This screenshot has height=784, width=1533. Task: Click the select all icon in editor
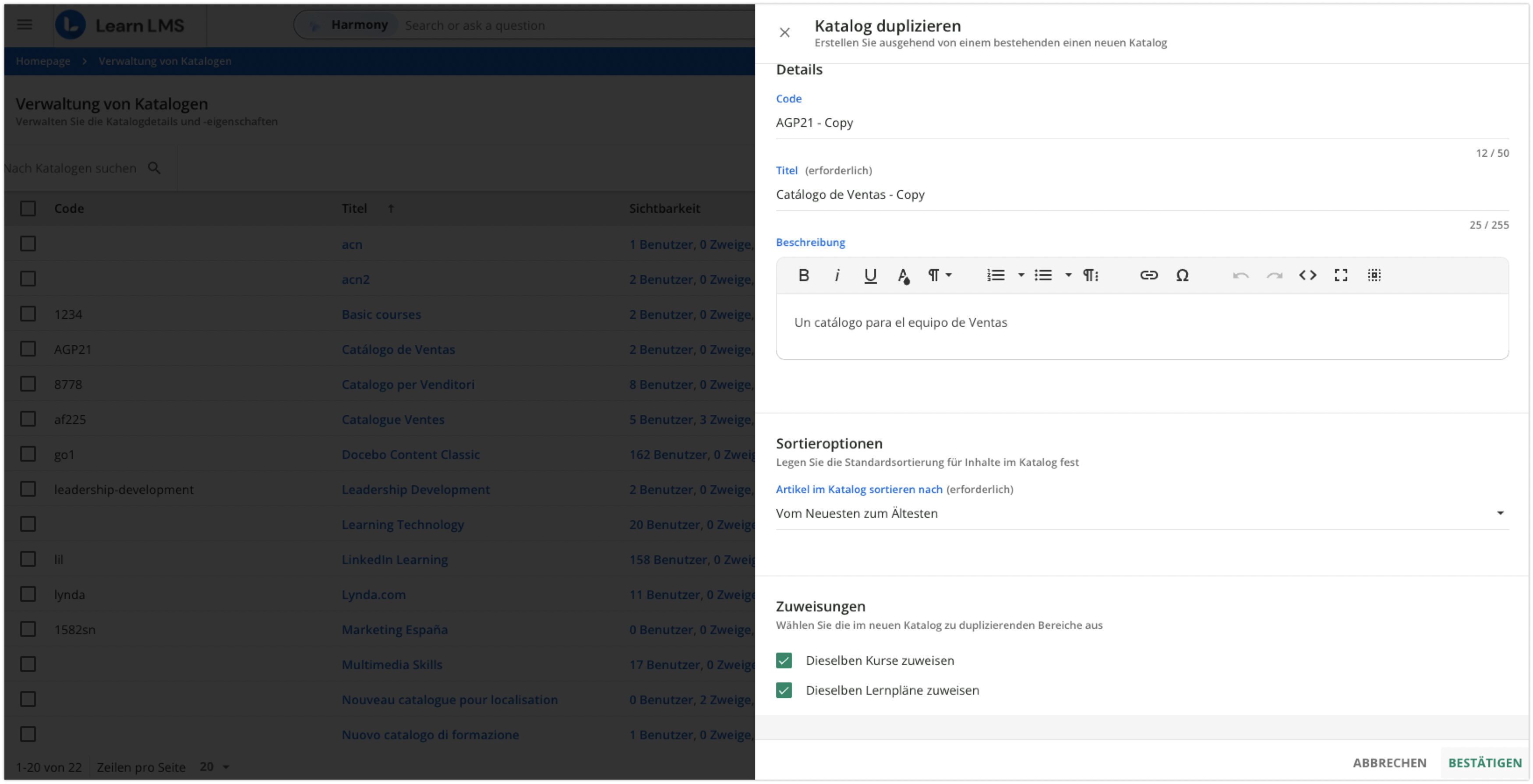[1374, 275]
